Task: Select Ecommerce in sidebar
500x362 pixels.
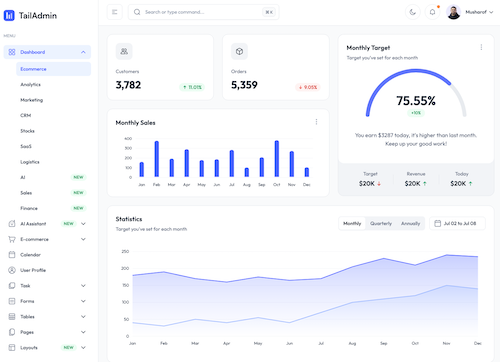Action: click(x=53, y=69)
